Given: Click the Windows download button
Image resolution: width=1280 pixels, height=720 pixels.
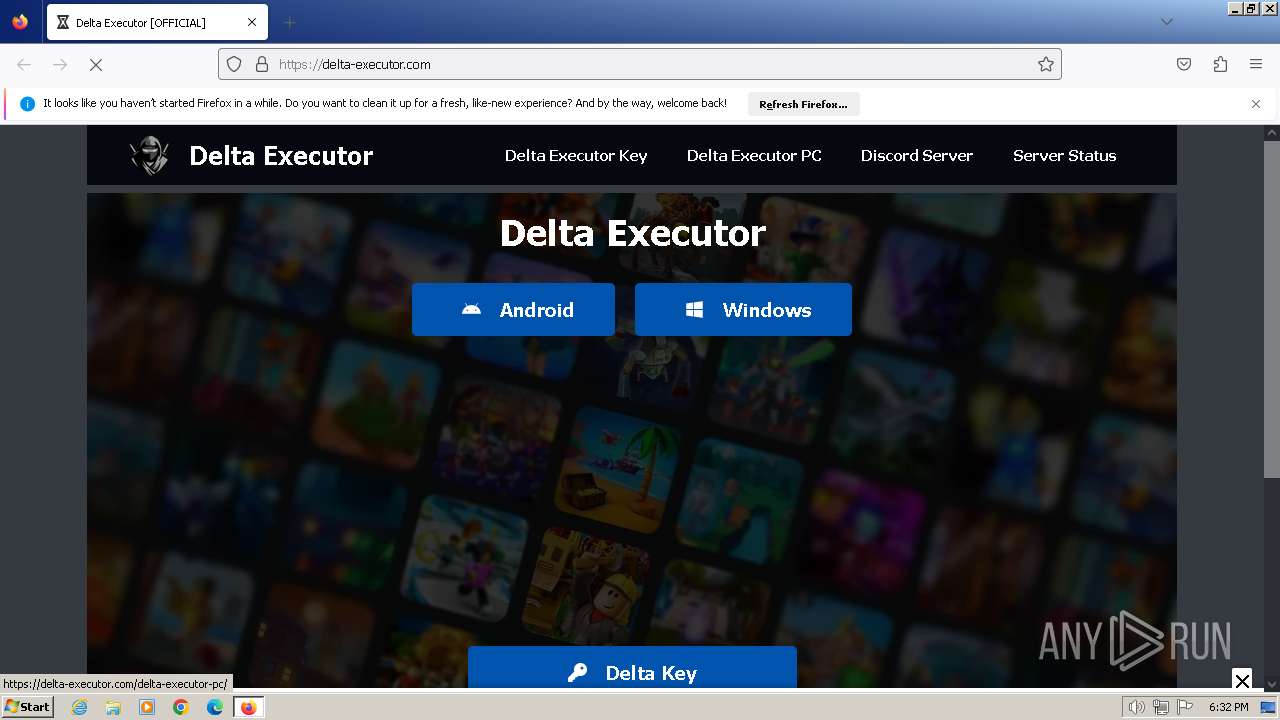Looking at the screenshot, I should click(x=743, y=310).
